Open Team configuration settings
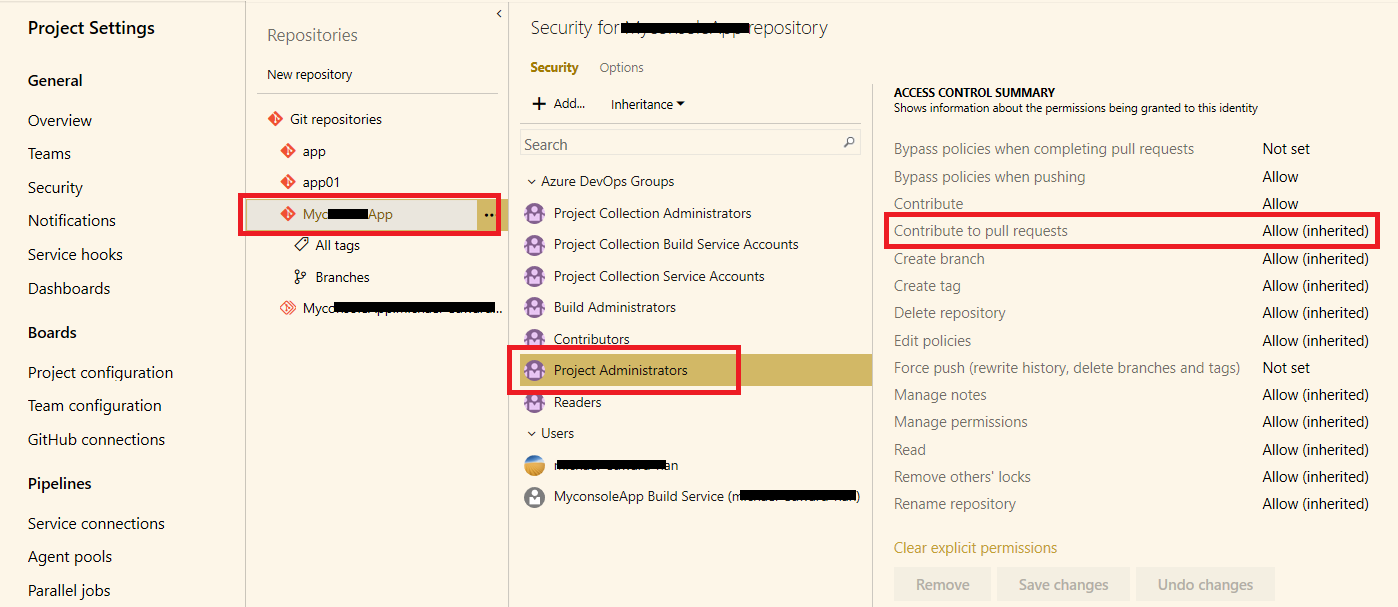 pos(95,406)
